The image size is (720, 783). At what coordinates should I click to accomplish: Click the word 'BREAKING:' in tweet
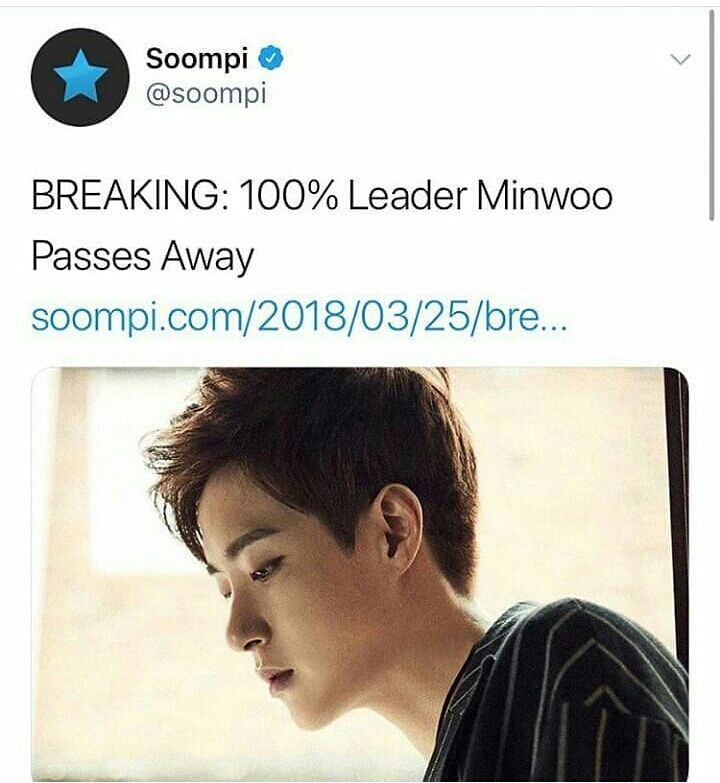[x=131, y=195]
